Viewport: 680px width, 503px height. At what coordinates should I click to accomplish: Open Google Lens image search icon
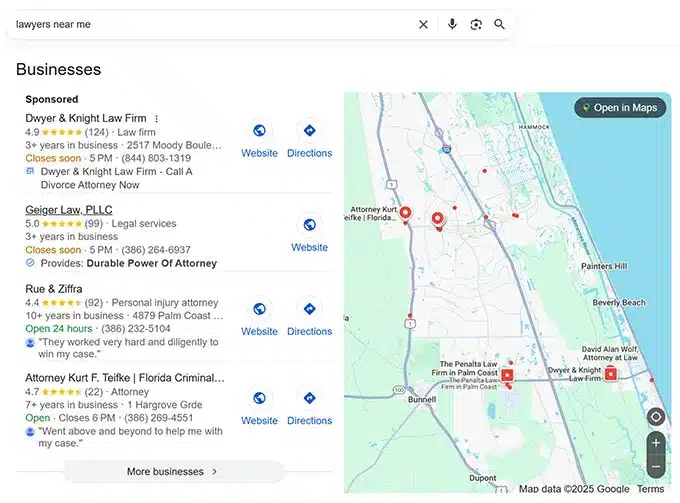(x=476, y=25)
